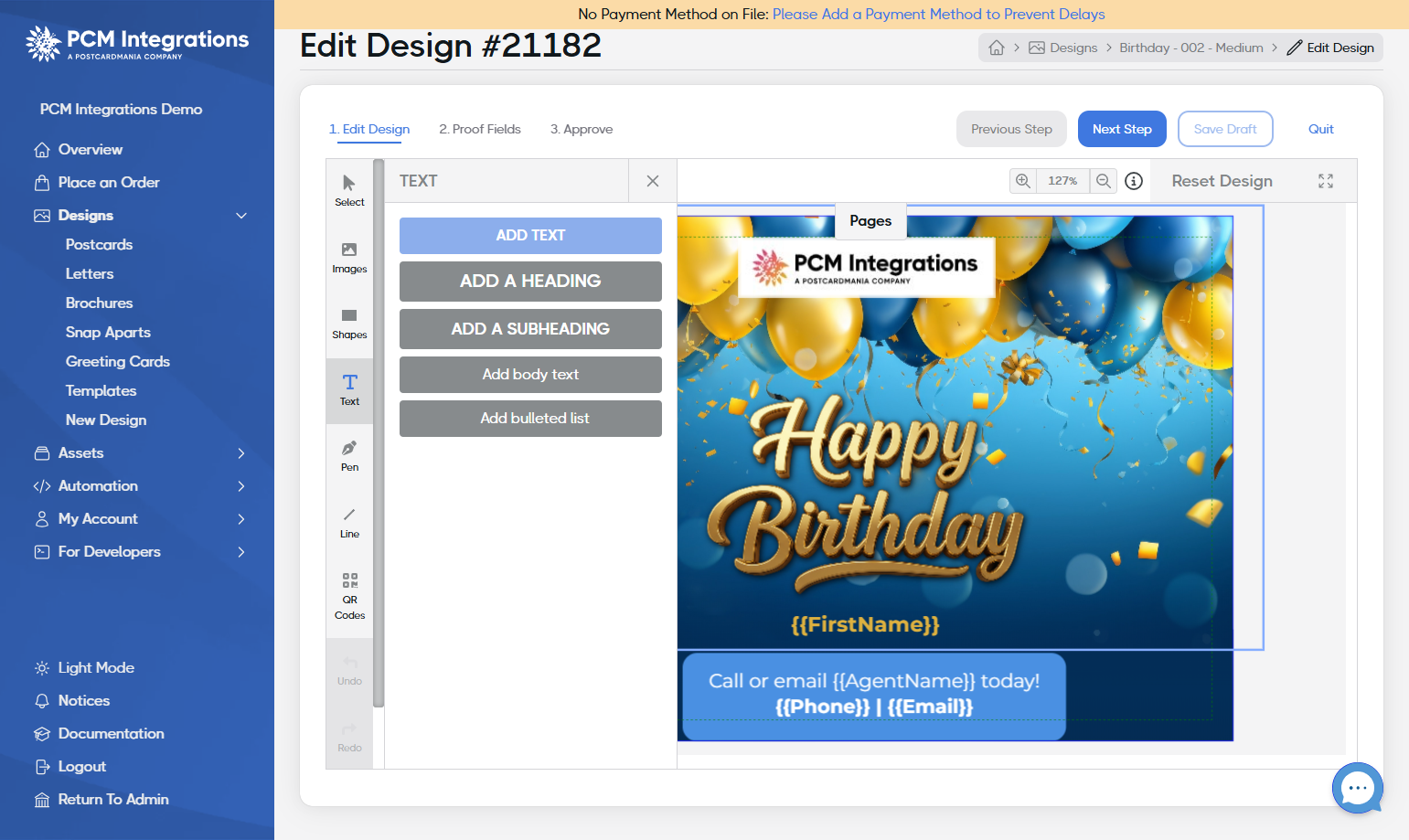Click the PCM Integrations sidebar logo
Viewport: 1409px width, 840px height.
tap(137, 43)
